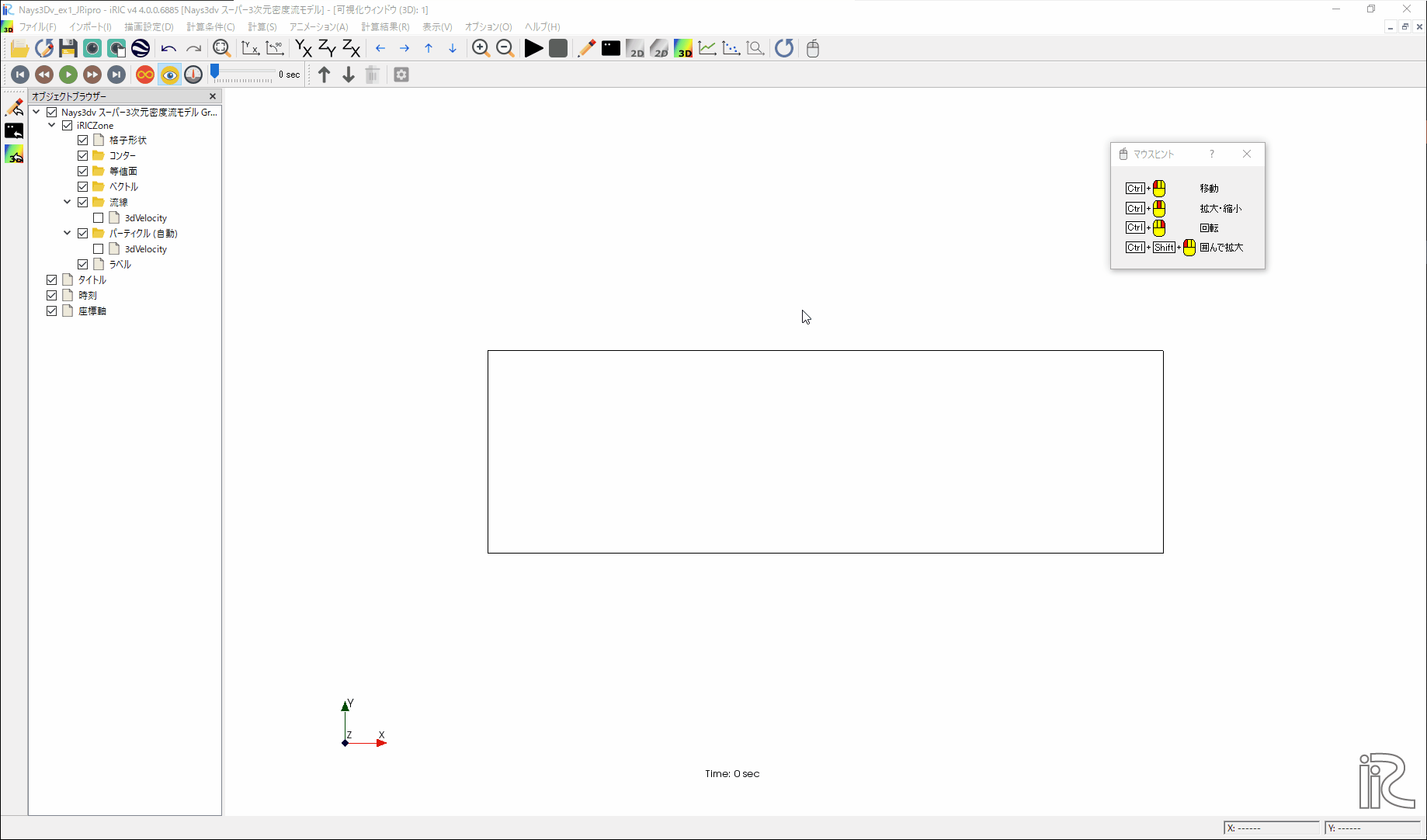1427x840 pixels.
Task: Move view up with blue arrow
Action: pyautogui.click(x=429, y=48)
